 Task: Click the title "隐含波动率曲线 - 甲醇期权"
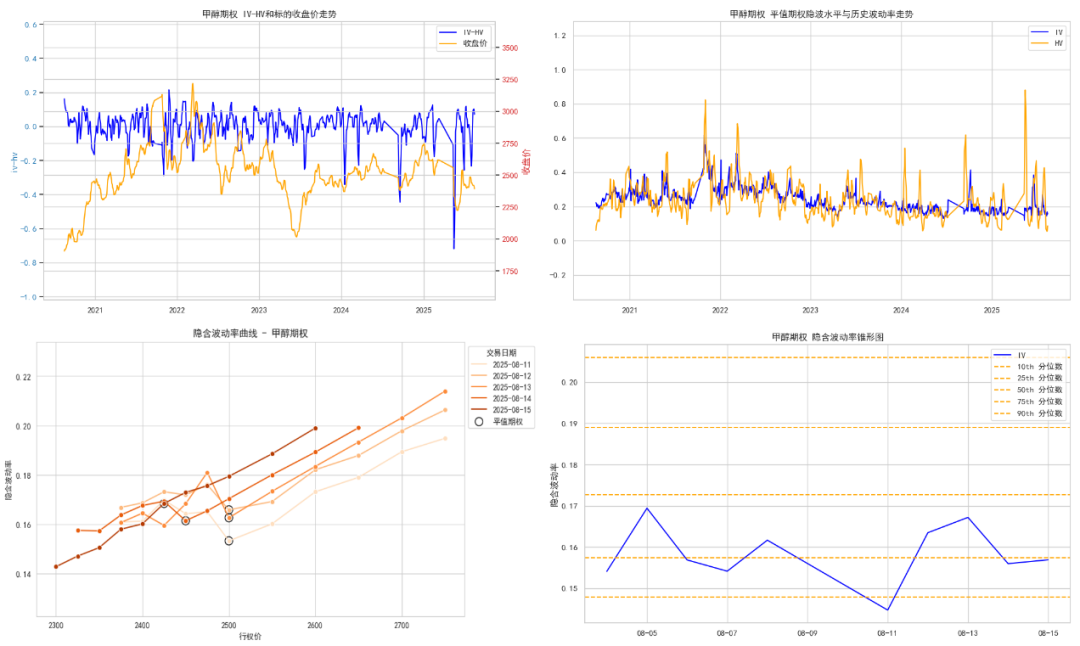click(x=250, y=333)
